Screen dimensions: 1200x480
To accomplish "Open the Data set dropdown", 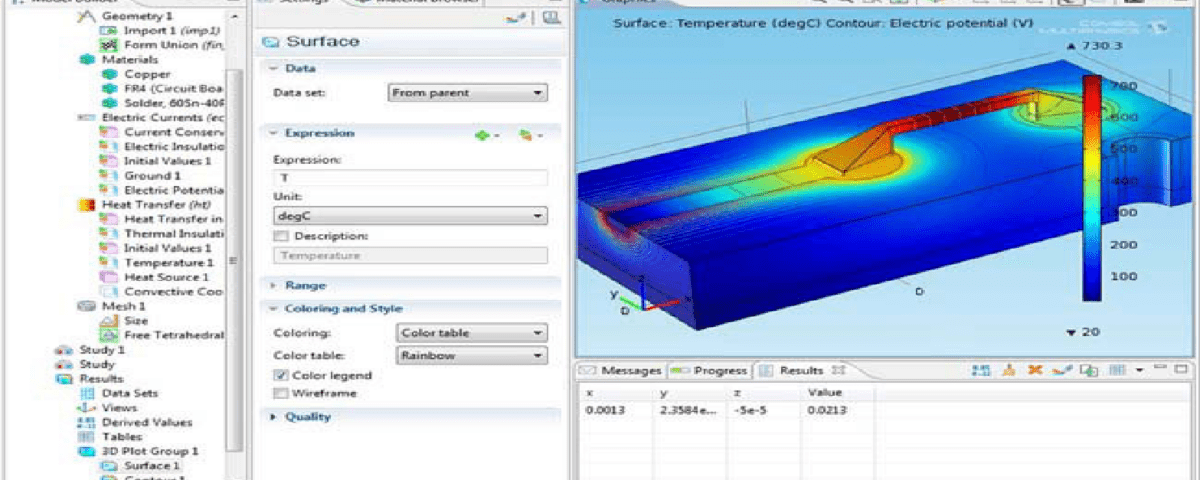I will pyautogui.click(x=467, y=93).
